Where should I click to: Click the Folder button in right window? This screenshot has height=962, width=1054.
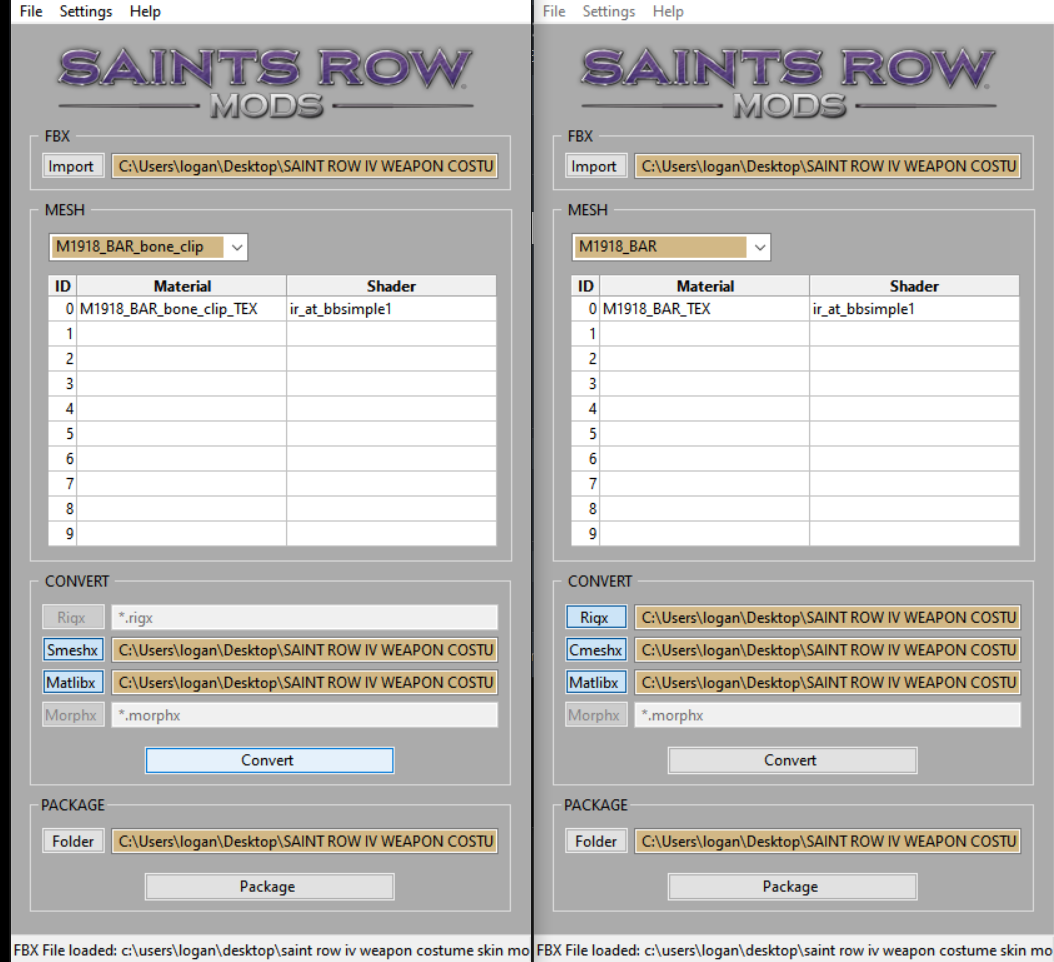tap(596, 841)
